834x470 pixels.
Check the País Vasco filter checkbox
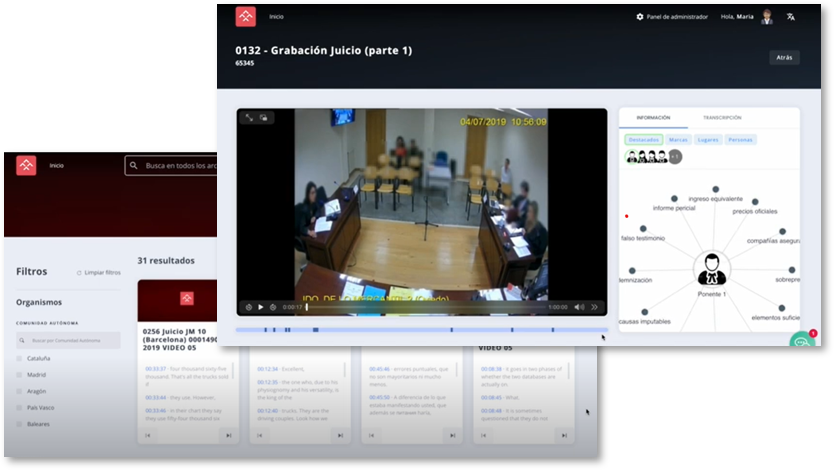[x=19, y=408]
